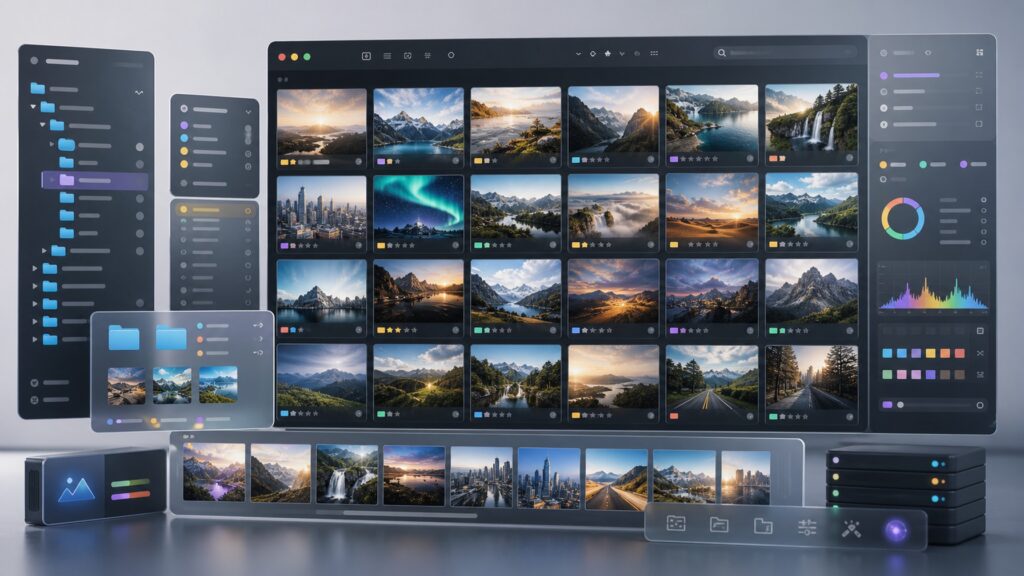This screenshot has width=1024, height=576.
Task: Expand the chevron atop the small colored-dot list panel
Action: pyautogui.click(x=248, y=112)
